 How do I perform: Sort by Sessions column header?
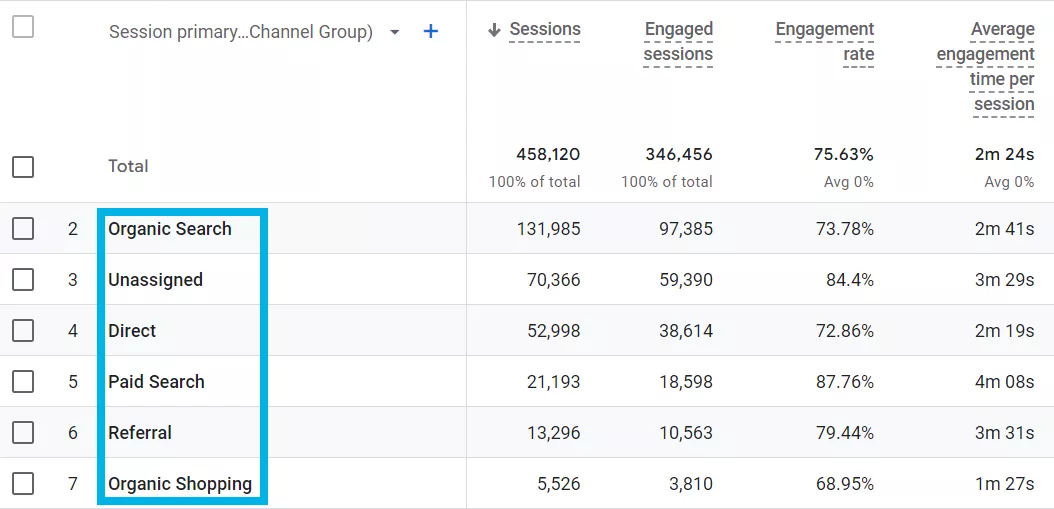click(x=544, y=30)
